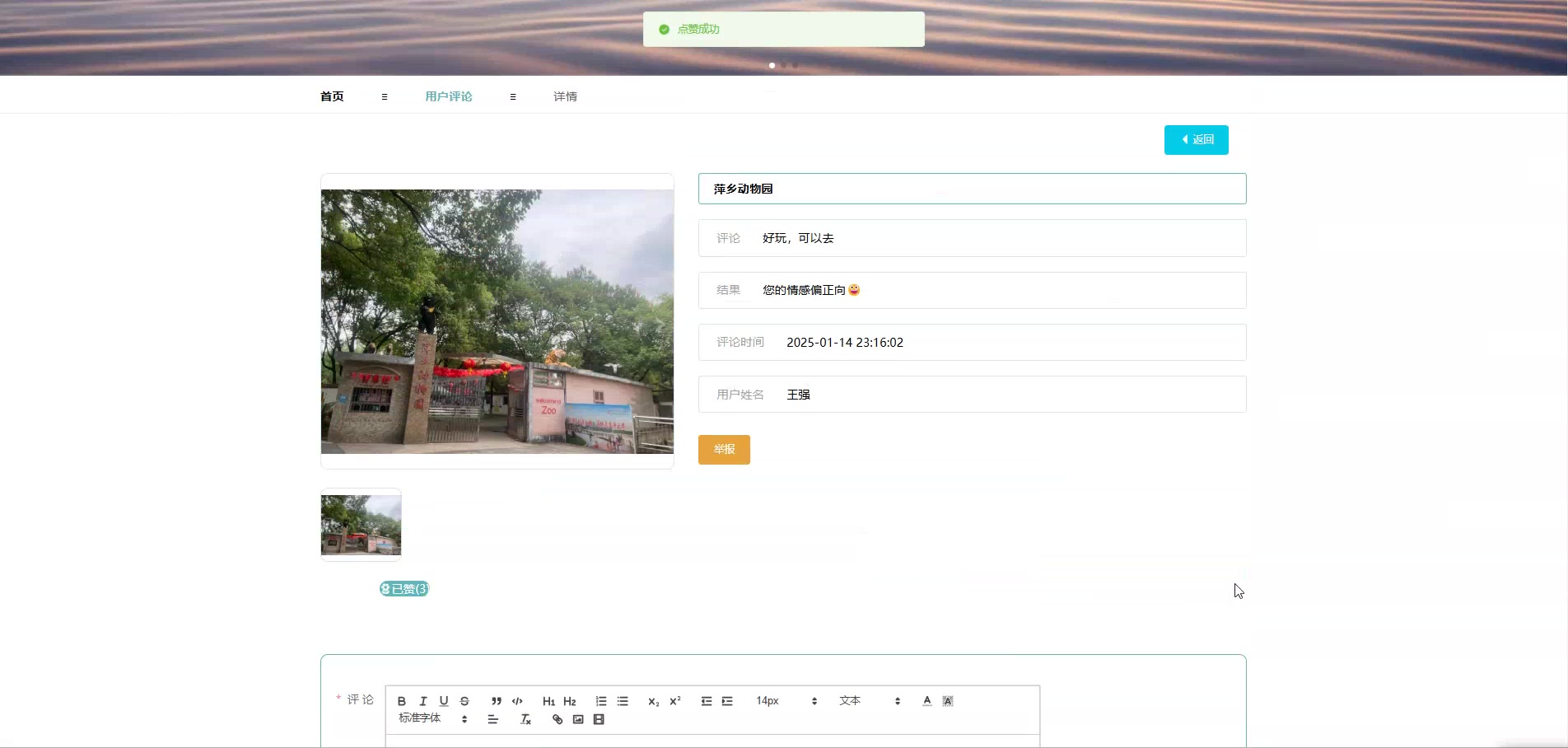This screenshot has height=748, width=1568.
Task: Insert a code block in the editor
Action: [x=517, y=701]
